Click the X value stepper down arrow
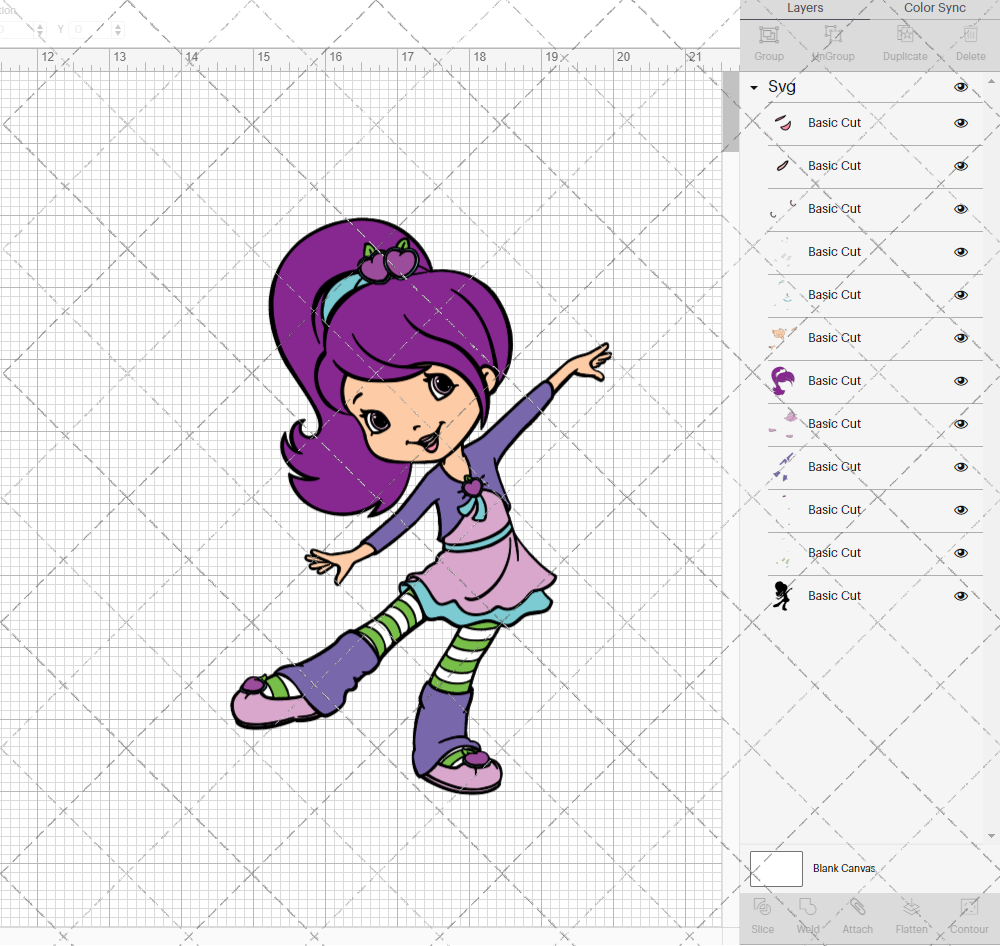Screen dimensions: 1000x946 pyautogui.click(x=38, y=33)
